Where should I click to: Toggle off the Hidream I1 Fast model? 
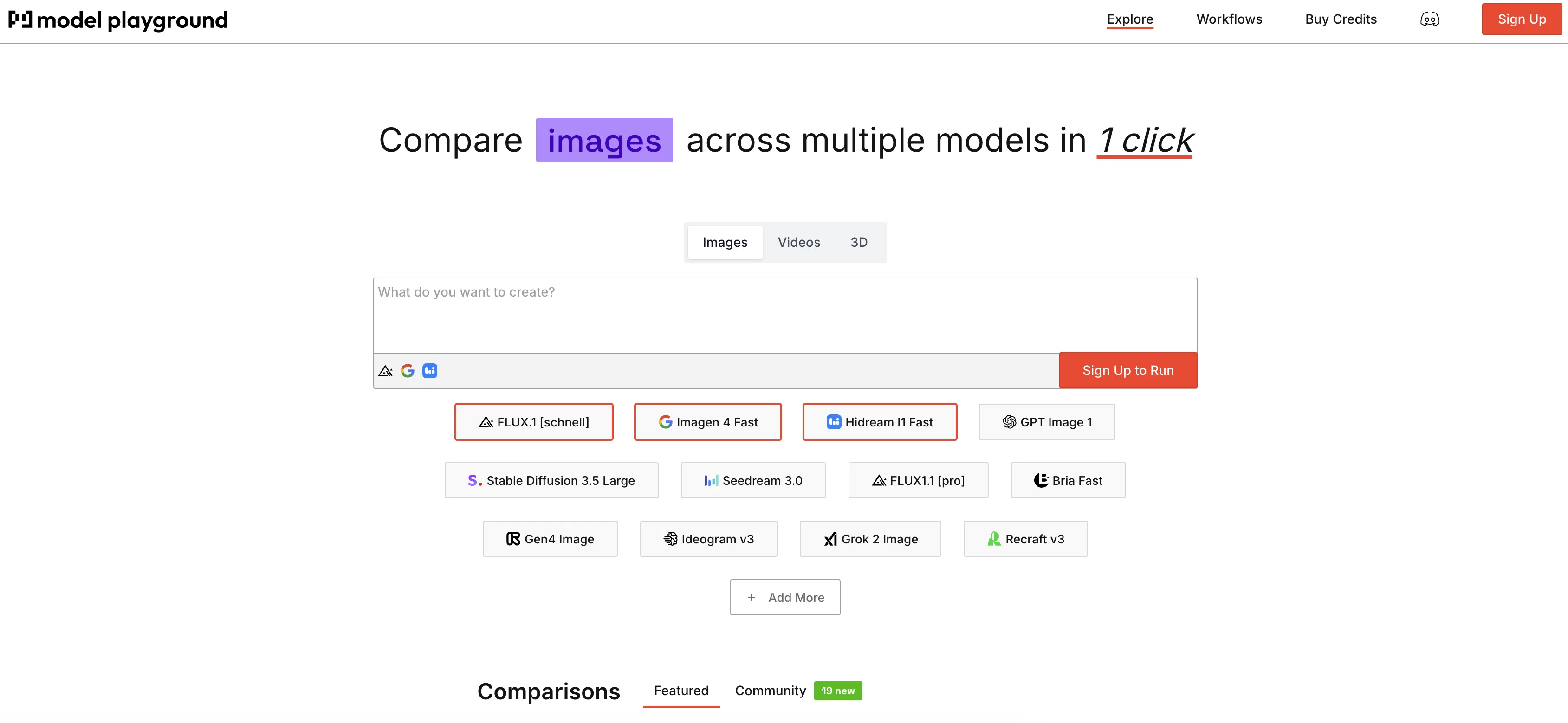(880, 422)
